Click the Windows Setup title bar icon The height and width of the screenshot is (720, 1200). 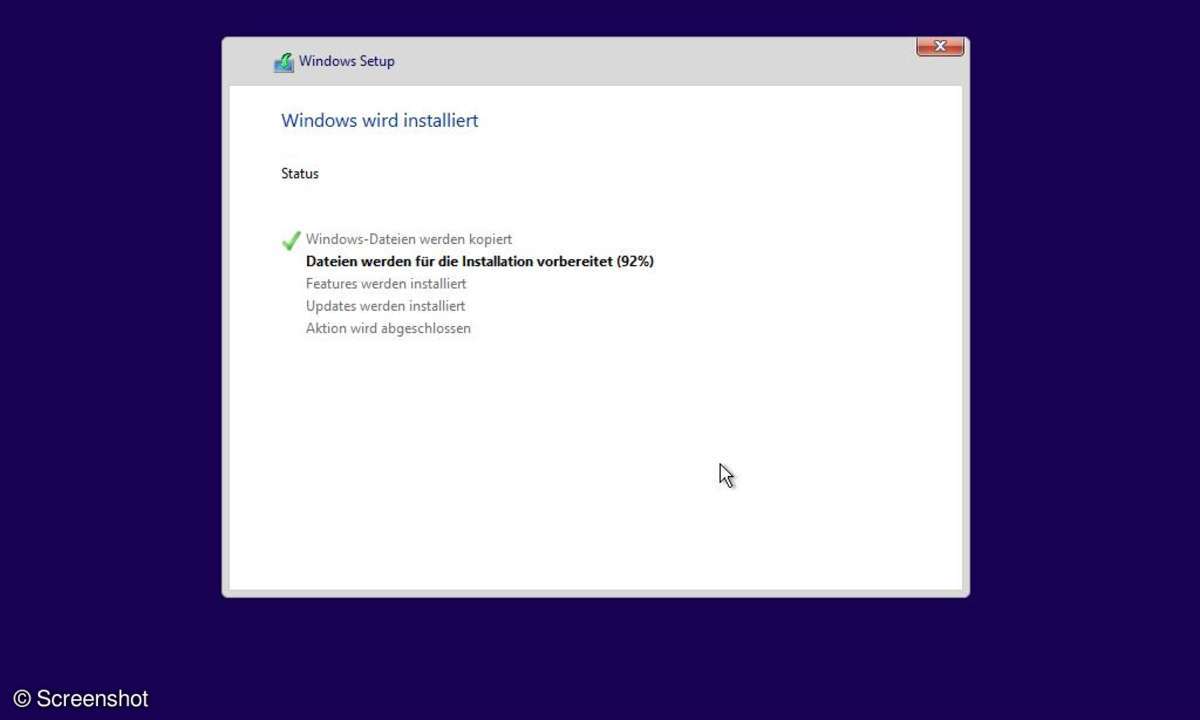point(284,62)
